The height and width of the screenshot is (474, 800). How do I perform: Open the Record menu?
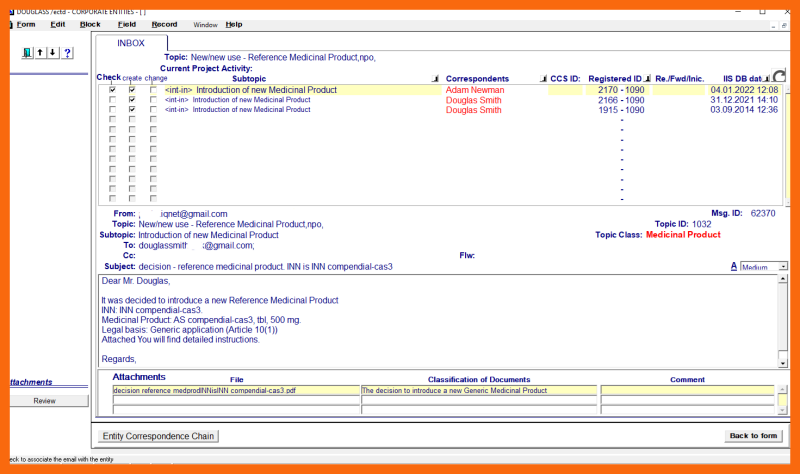(164, 23)
